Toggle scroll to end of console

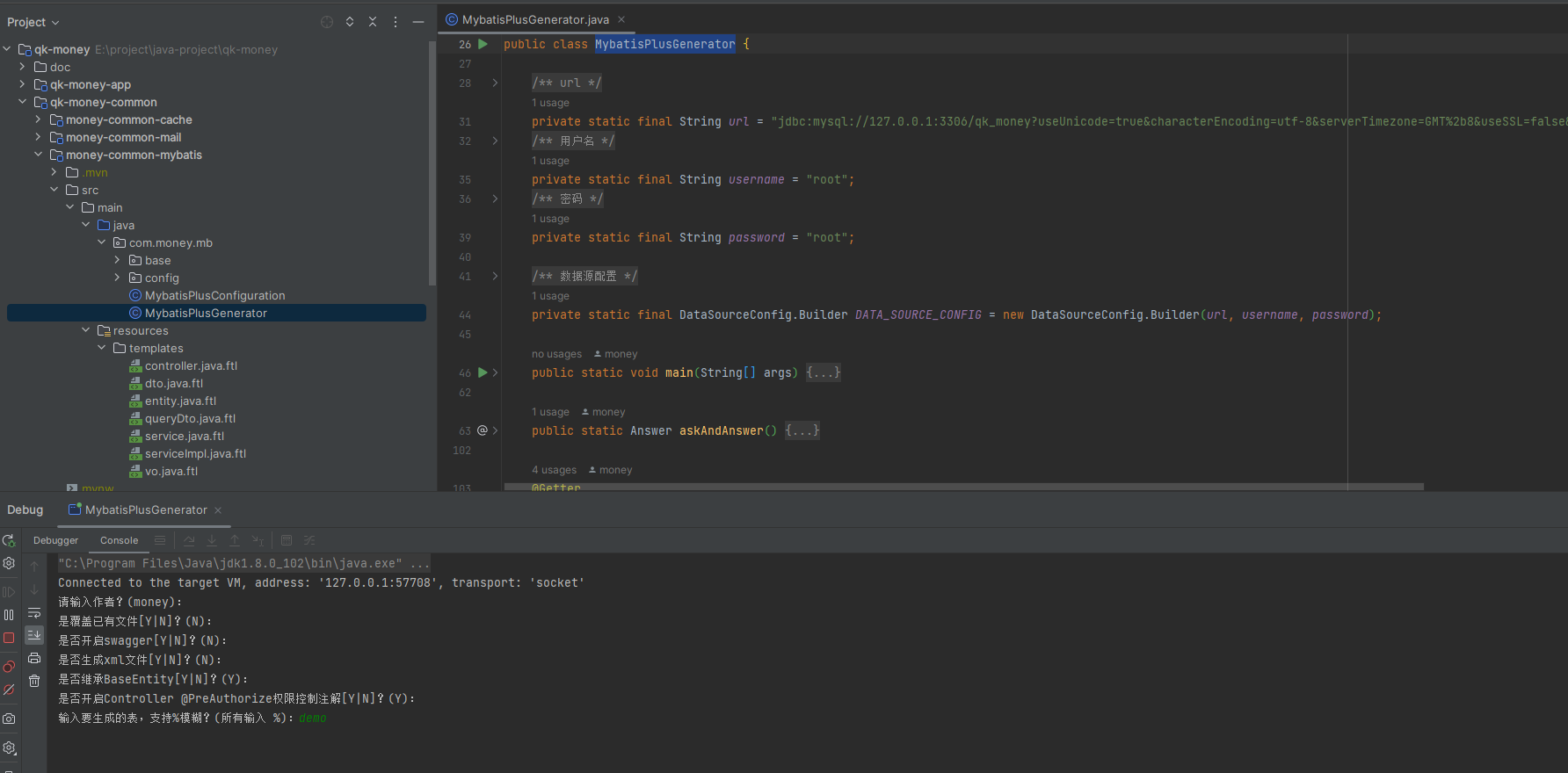coord(34,634)
